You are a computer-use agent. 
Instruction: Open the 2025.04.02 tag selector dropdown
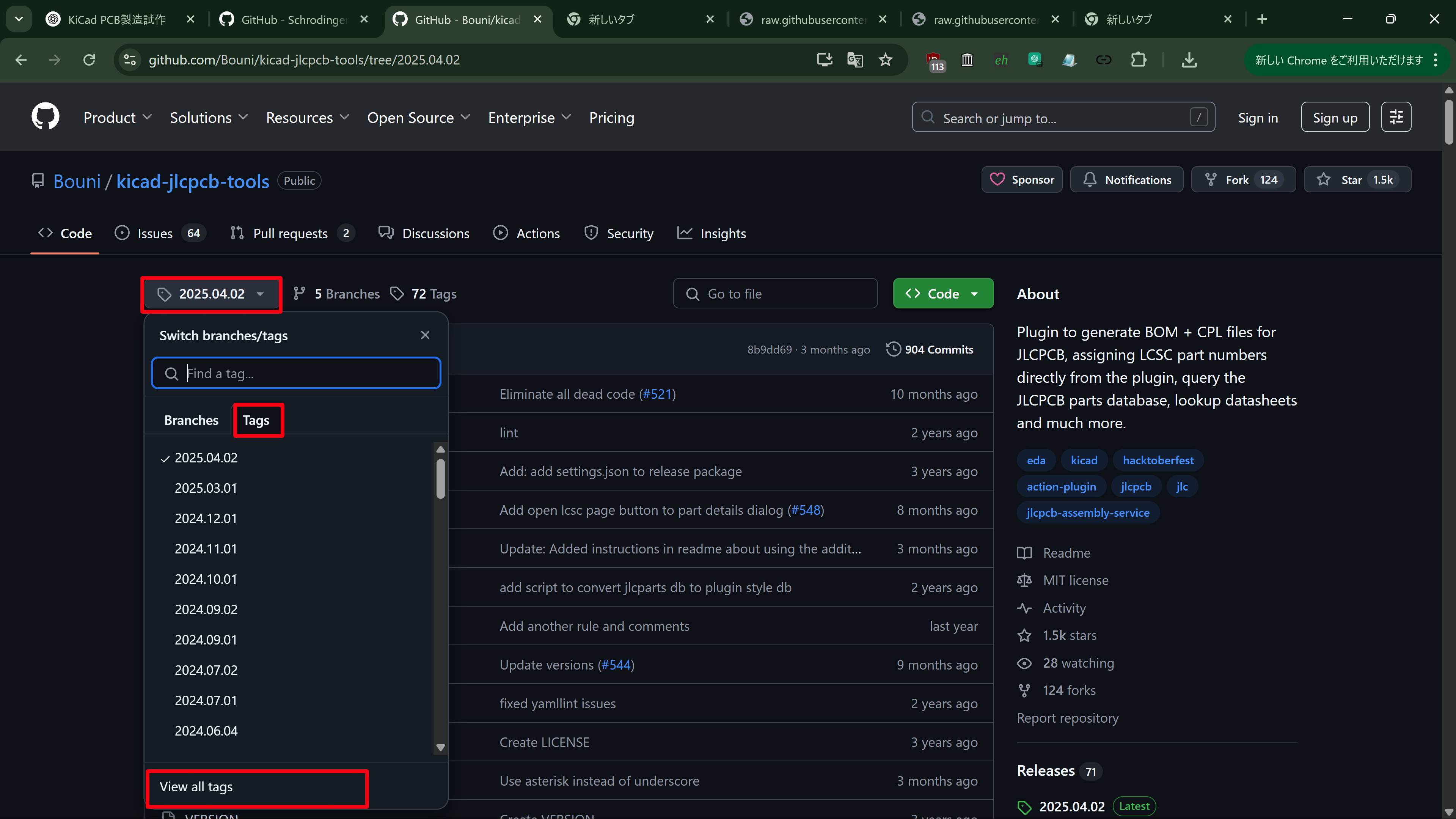pyautogui.click(x=211, y=294)
